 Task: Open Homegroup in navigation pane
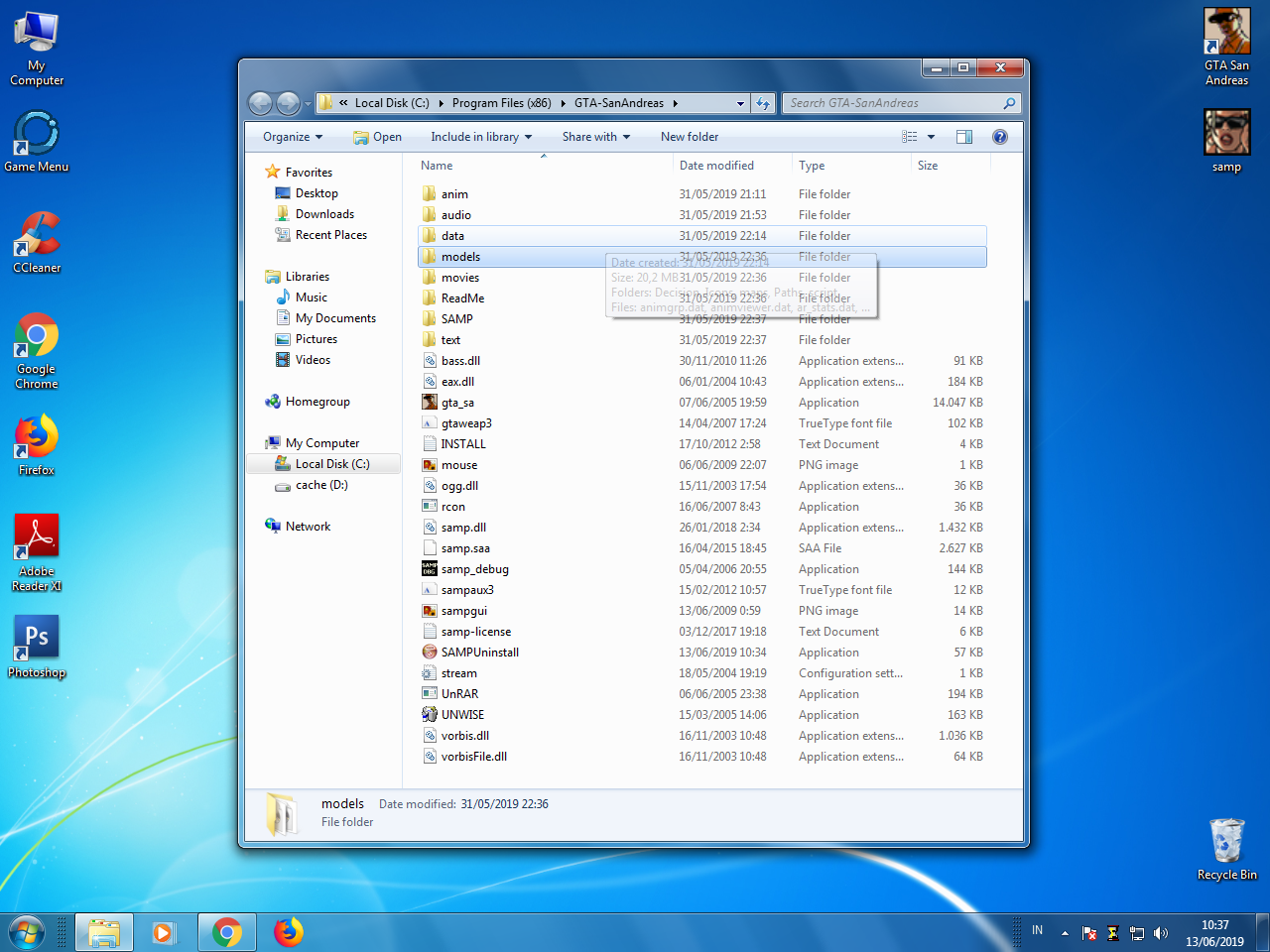coord(317,402)
